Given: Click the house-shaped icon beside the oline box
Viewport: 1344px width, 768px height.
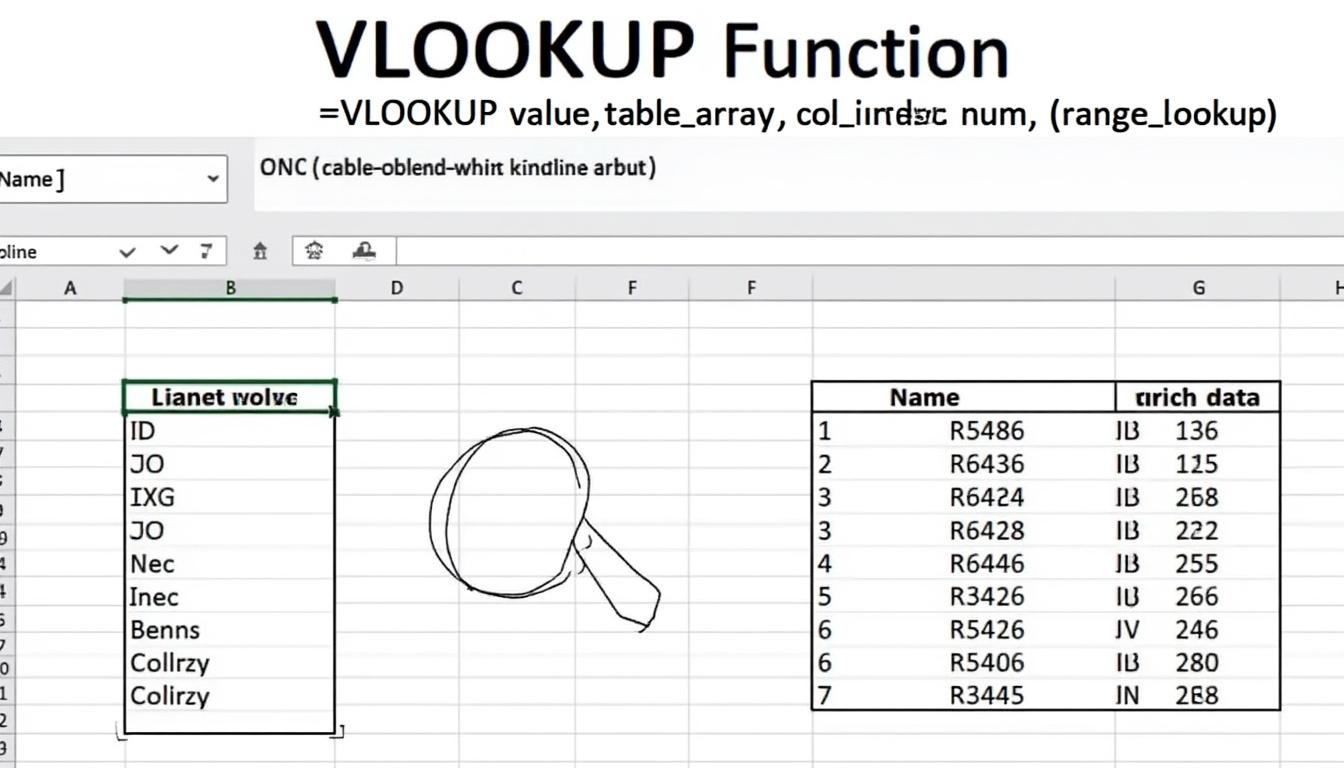Looking at the screenshot, I should [260, 251].
